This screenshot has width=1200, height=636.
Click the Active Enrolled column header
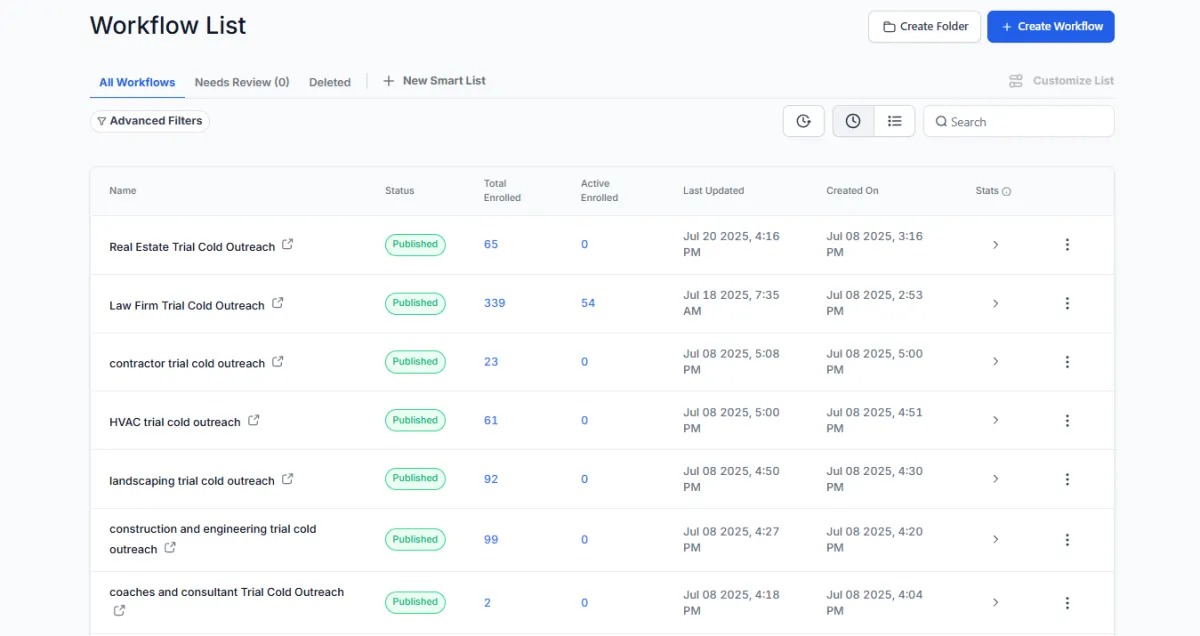600,191
